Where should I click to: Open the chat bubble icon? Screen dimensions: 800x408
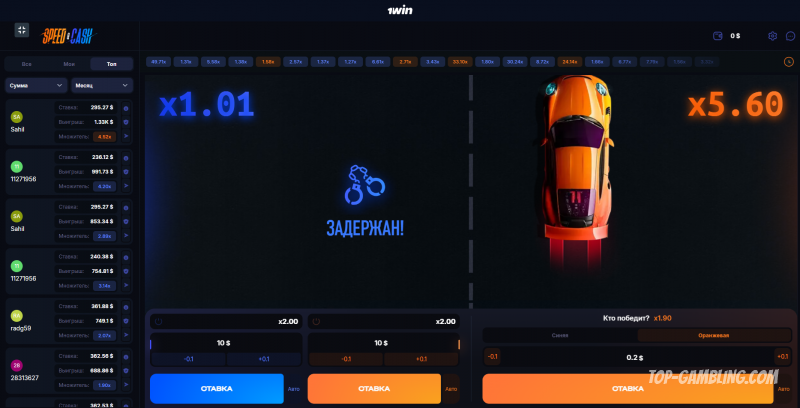click(x=790, y=36)
